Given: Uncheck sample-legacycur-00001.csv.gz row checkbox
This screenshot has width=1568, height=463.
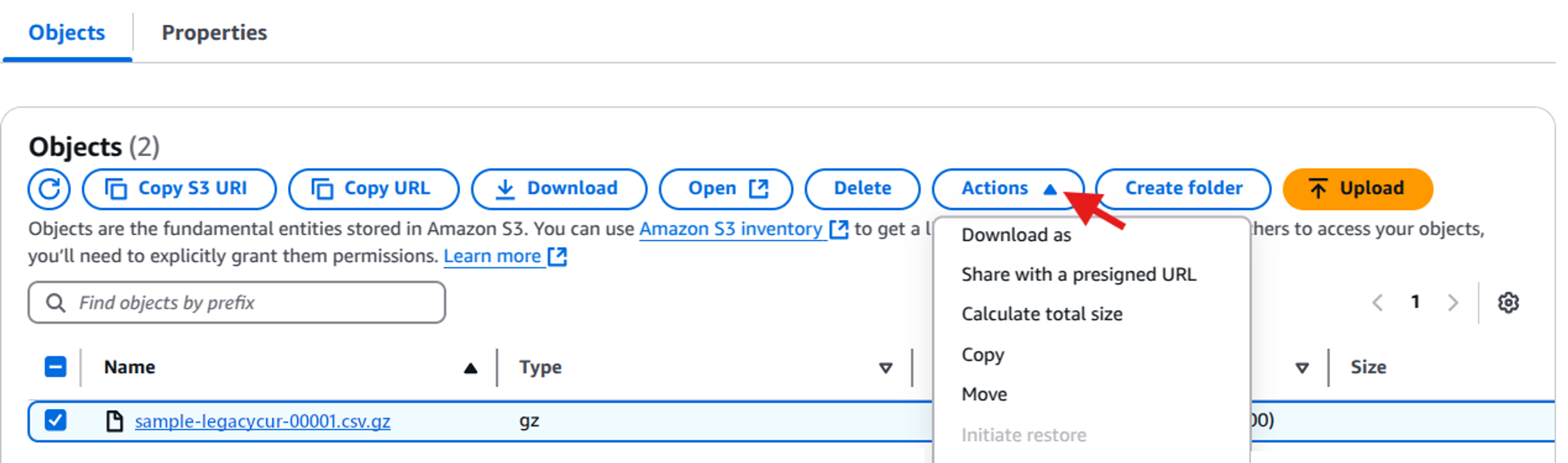Looking at the screenshot, I should point(55,420).
